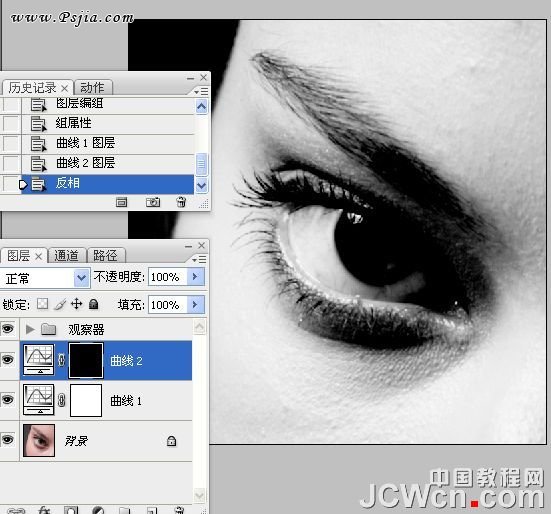Select the 曲线 1 图层 history state

point(108,143)
